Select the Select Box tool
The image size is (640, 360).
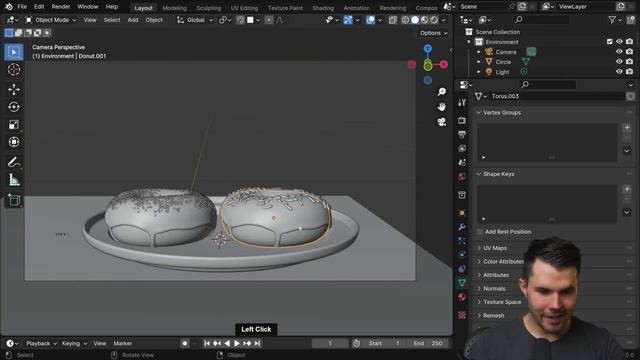(14, 52)
